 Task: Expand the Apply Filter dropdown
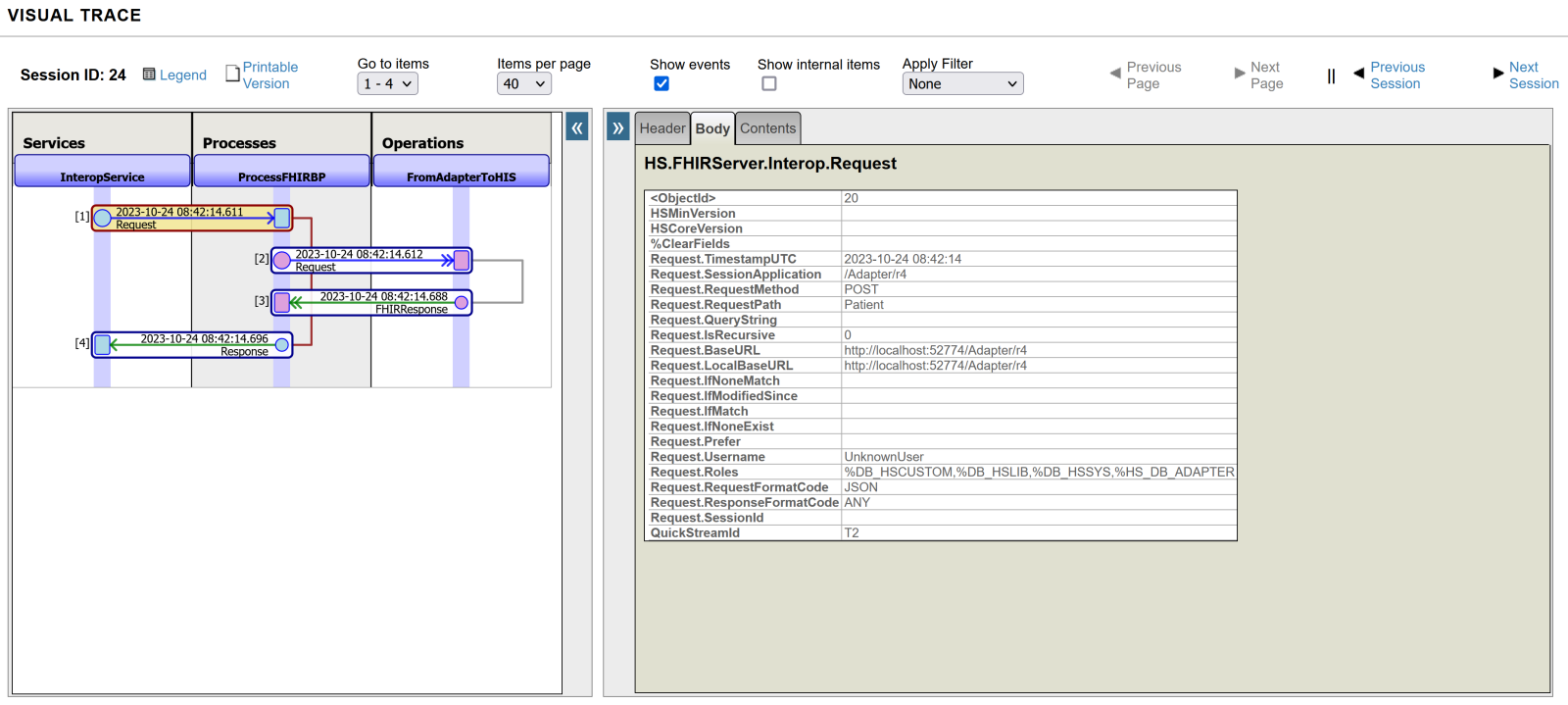[962, 84]
